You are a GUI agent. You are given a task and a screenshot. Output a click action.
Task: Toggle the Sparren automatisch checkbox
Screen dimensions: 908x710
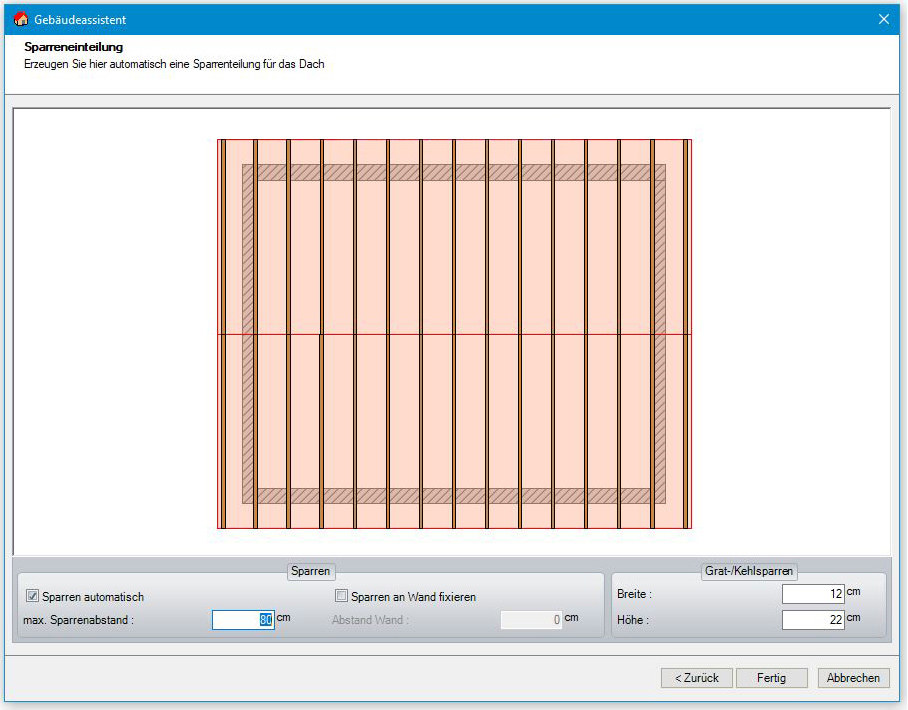(33, 597)
